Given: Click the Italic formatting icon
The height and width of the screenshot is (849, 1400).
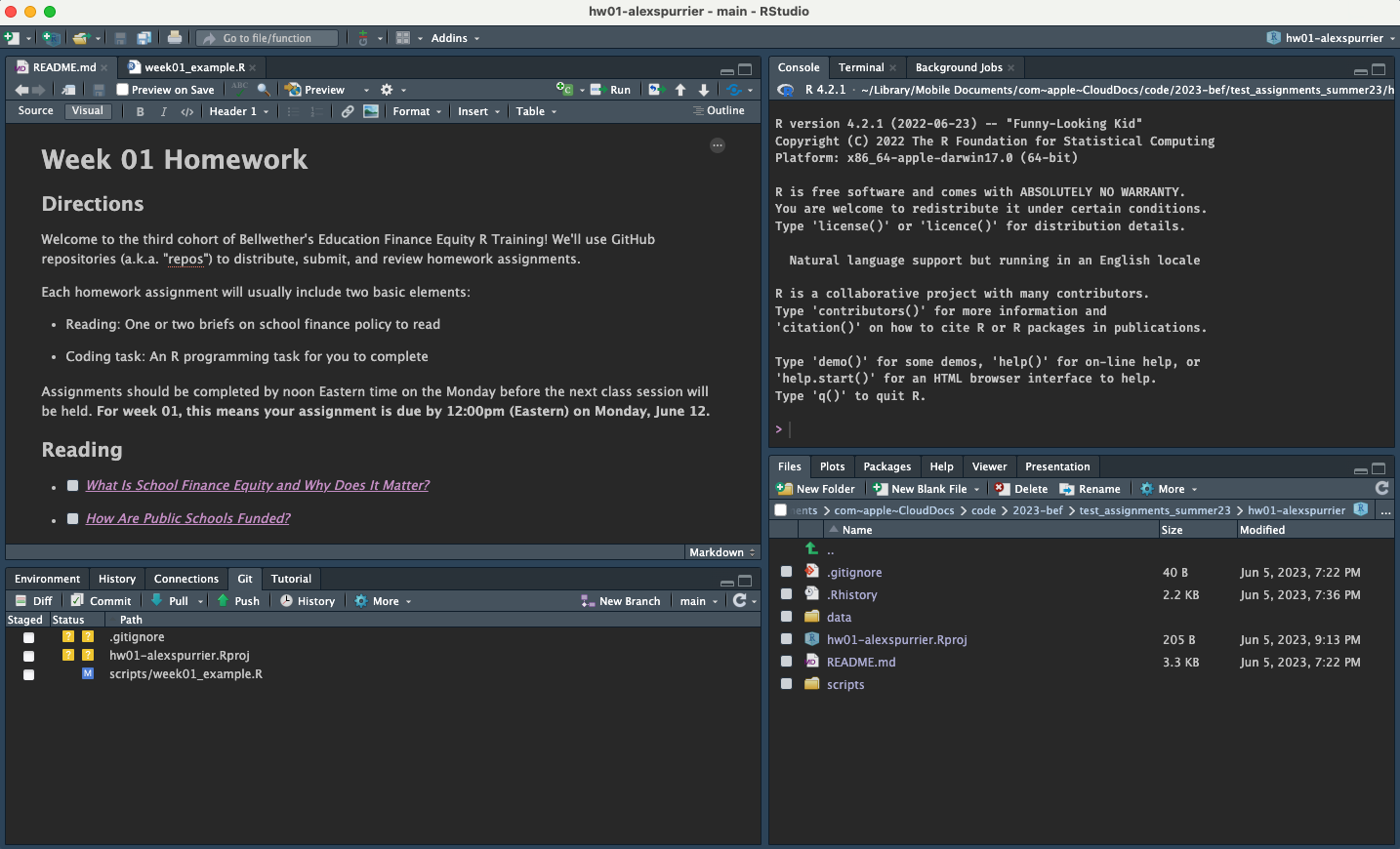Looking at the screenshot, I should click(163, 111).
